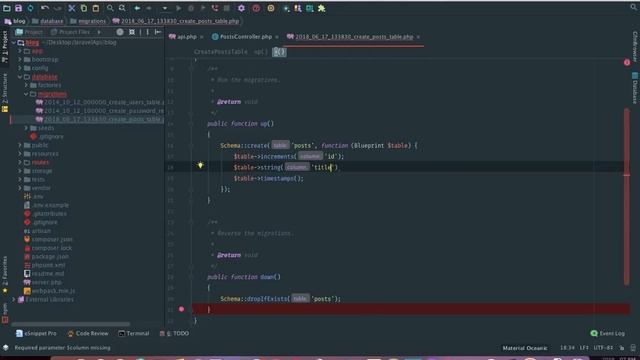Open the run configuration dropdown
Image resolution: width=640 pixels, height=360 pixels.
coord(164,8)
